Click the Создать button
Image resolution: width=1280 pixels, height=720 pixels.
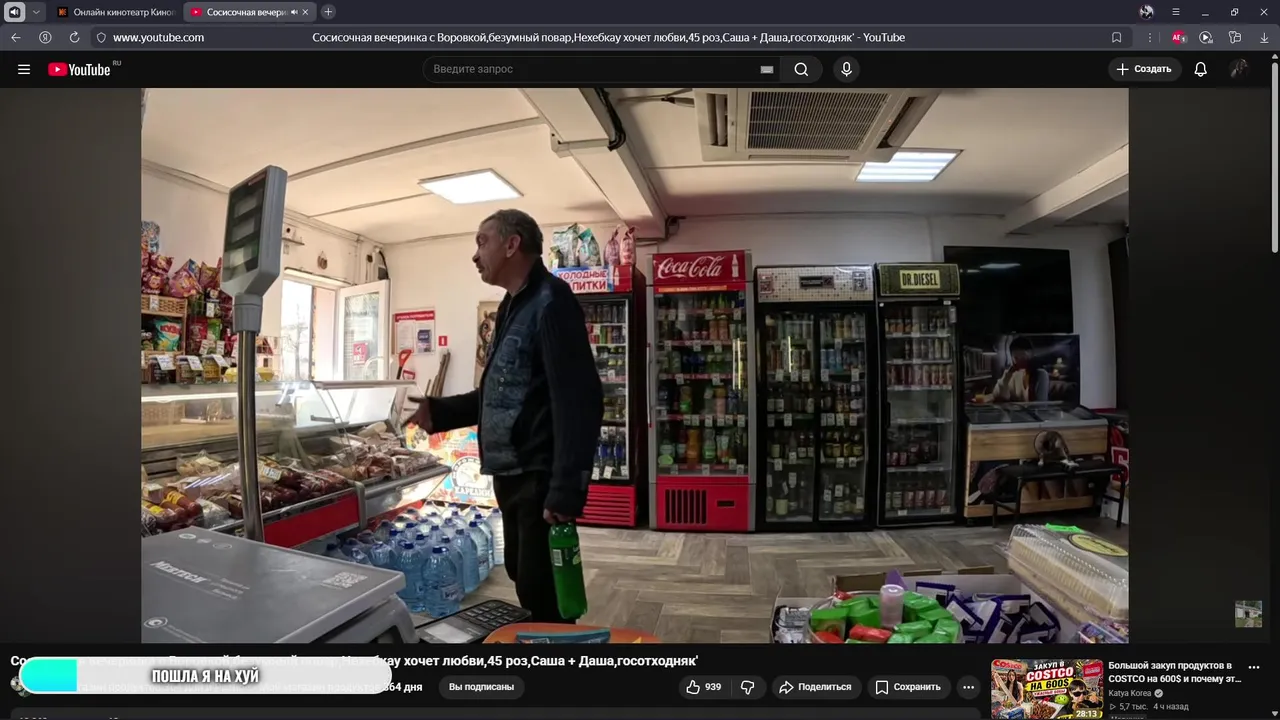click(1144, 69)
